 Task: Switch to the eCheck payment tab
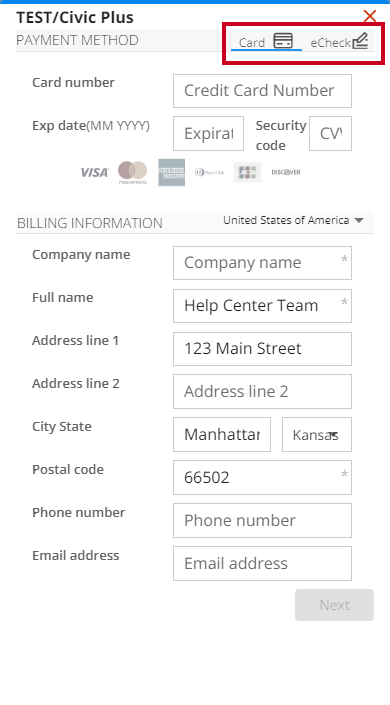pyautogui.click(x=340, y=42)
